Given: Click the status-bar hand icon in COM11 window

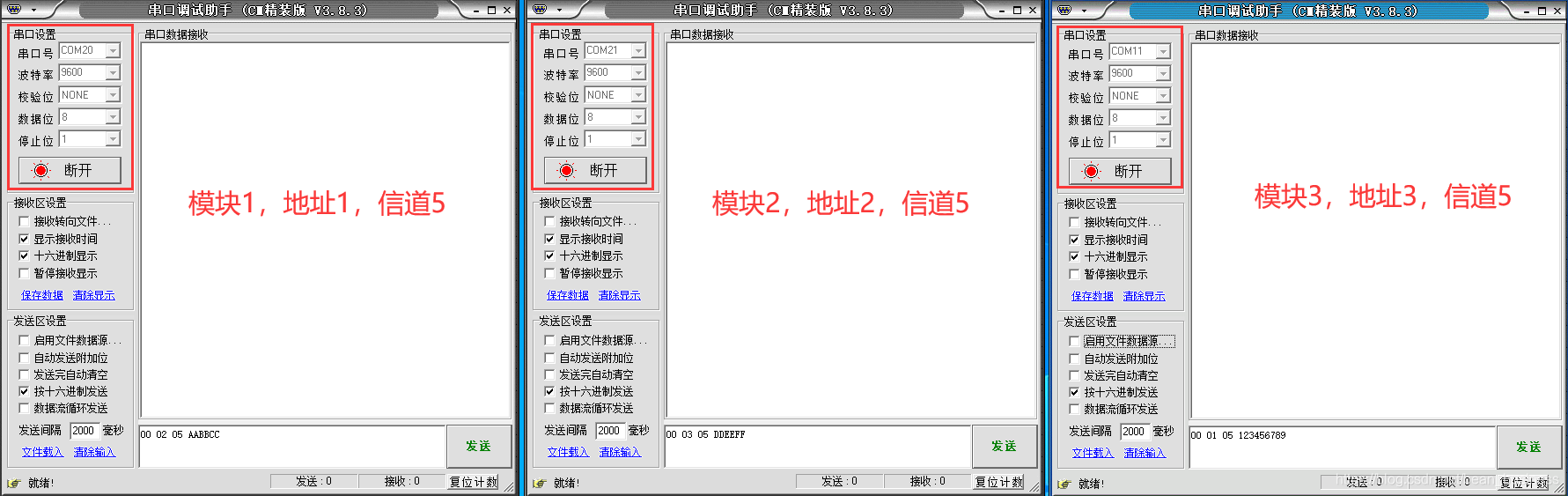Looking at the screenshot, I should [x=1064, y=484].
